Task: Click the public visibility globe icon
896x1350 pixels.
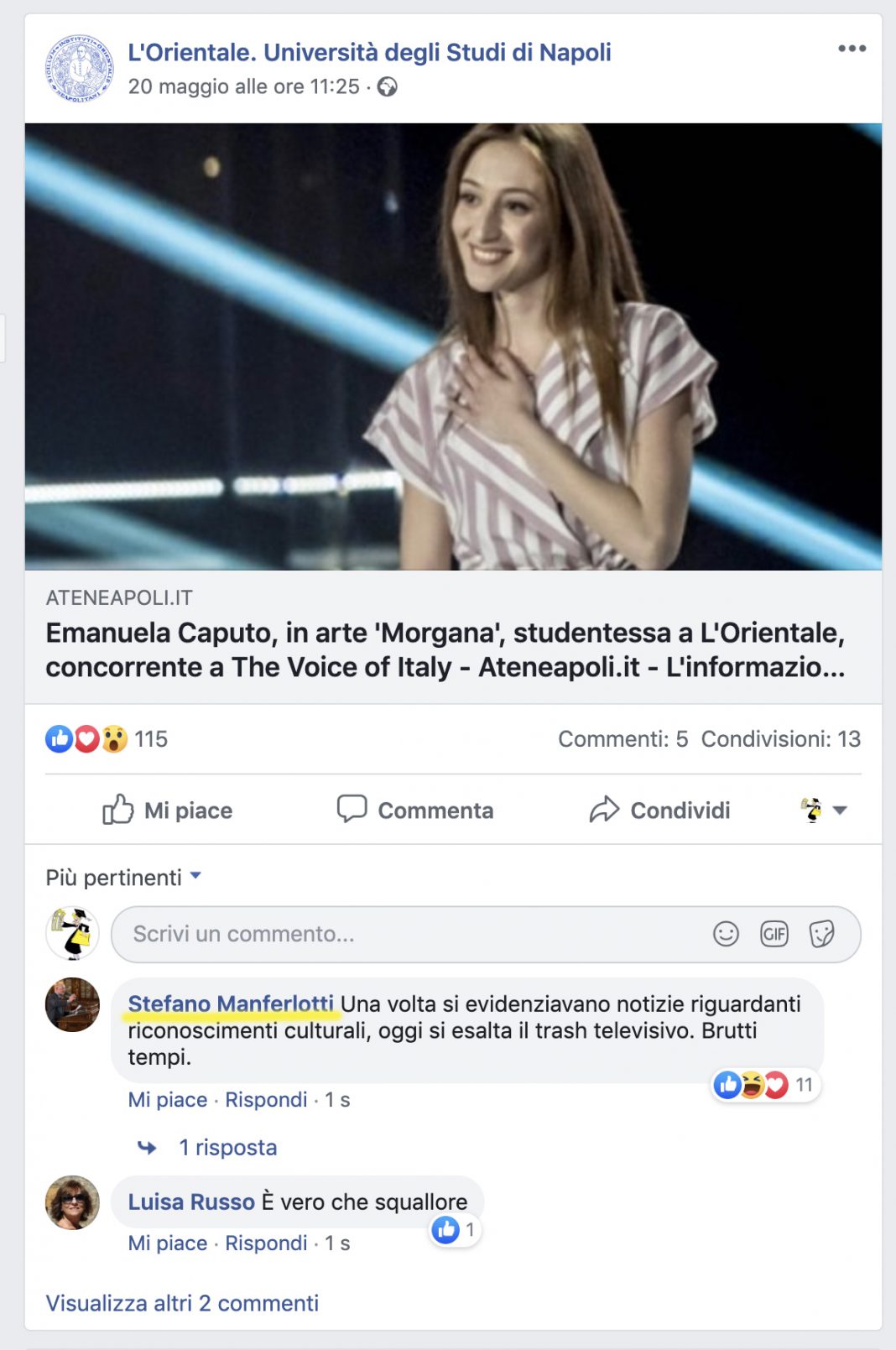Action: click(x=387, y=87)
